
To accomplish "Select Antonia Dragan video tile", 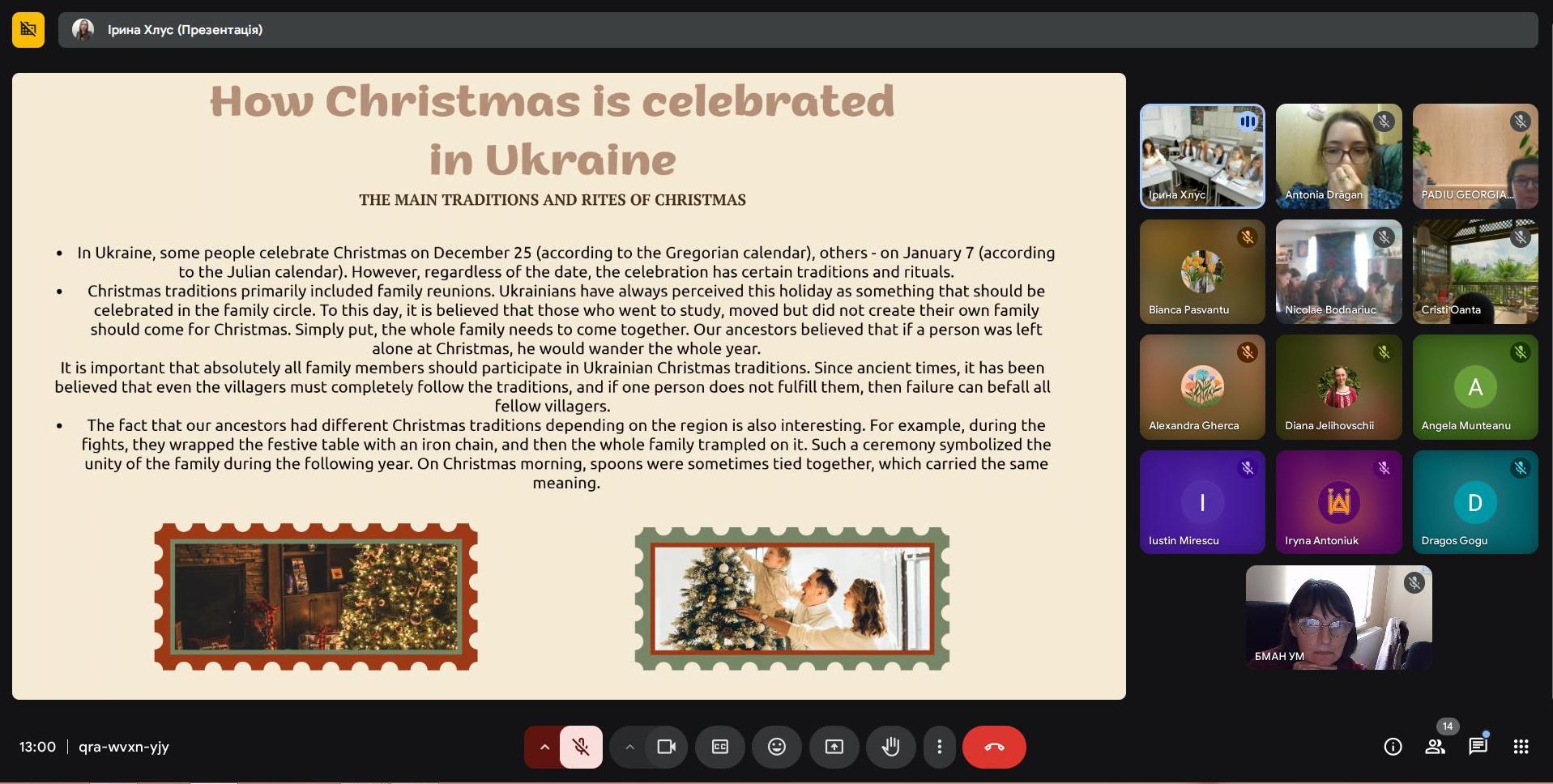I will [1338, 156].
